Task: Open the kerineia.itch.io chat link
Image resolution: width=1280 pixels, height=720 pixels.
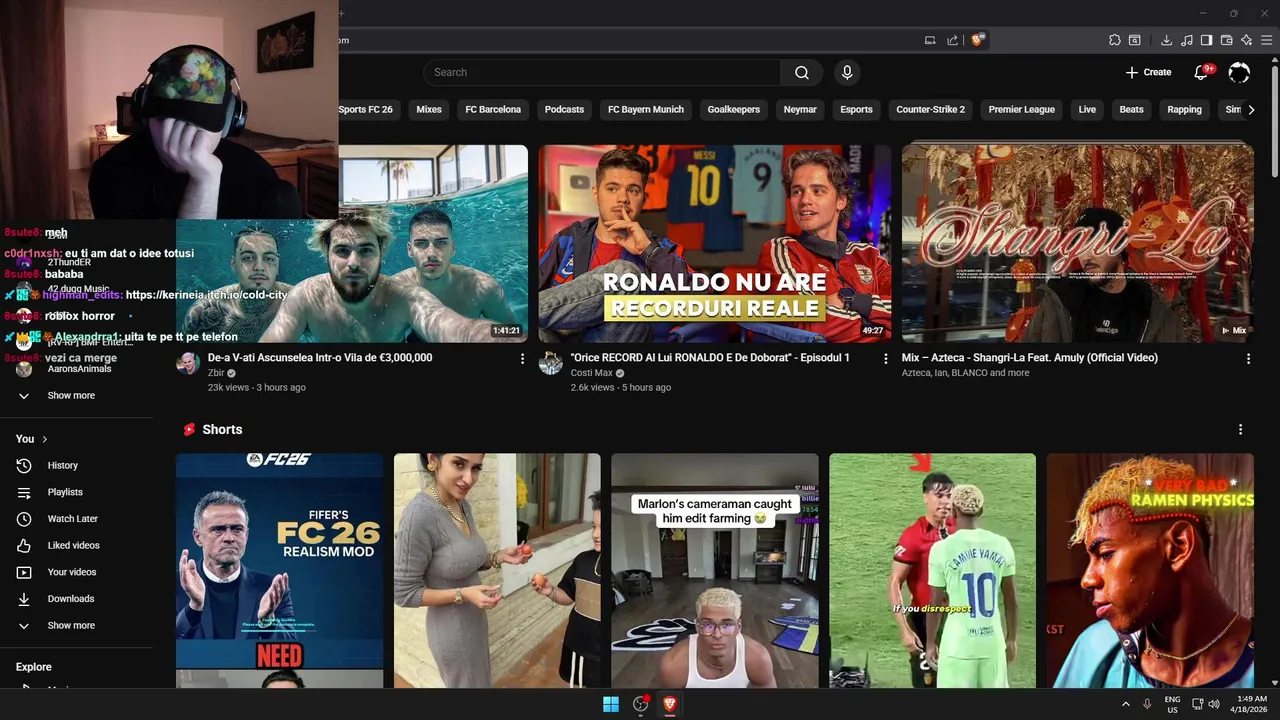Action: click(206, 295)
